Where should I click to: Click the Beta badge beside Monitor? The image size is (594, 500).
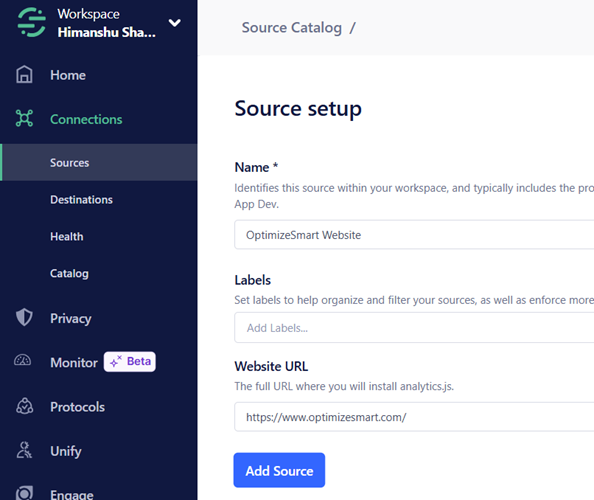[130, 362]
